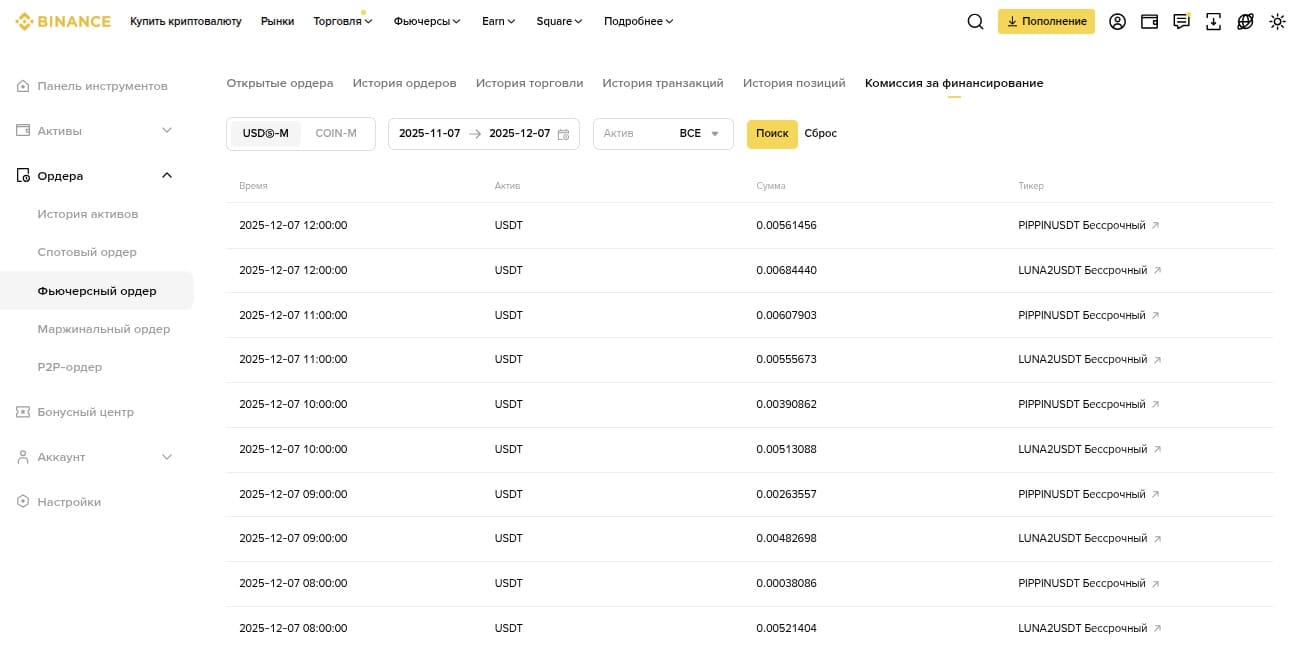Open PIPPINUSDT Бессрочный ticker with sum 0.00561456
Screen dimensions: 1304x648
(1082, 226)
